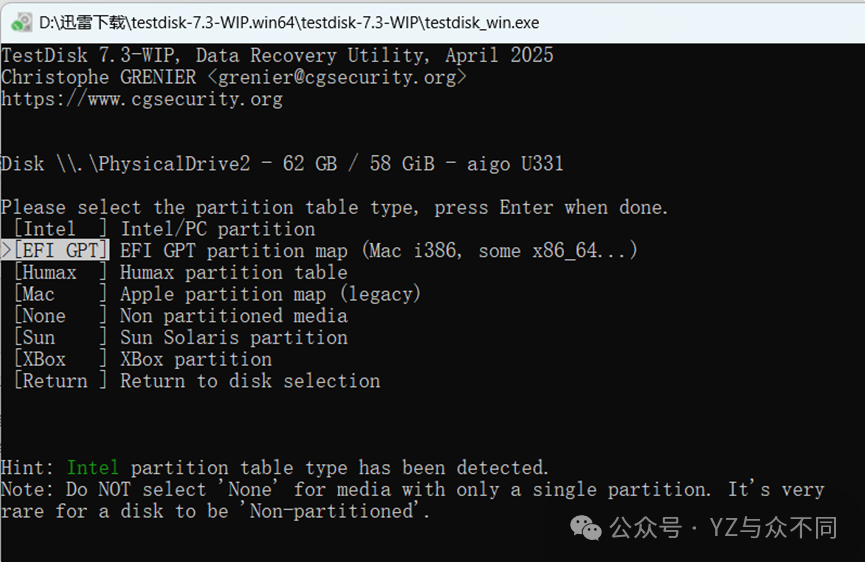Choose the [Sun] Solaris partition option
The image size is (865, 562).
pyautogui.click(x=59, y=337)
